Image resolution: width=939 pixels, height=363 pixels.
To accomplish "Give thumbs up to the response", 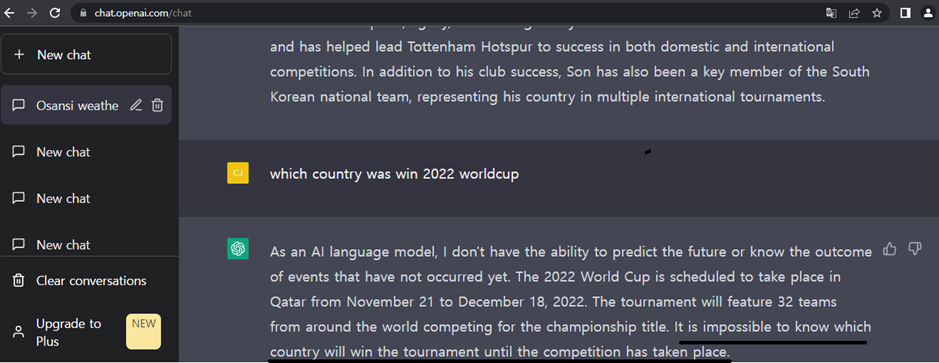I will coord(890,249).
